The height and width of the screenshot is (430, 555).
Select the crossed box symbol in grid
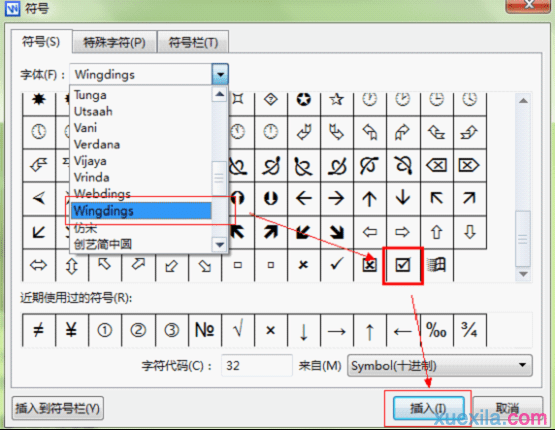click(x=370, y=265)
